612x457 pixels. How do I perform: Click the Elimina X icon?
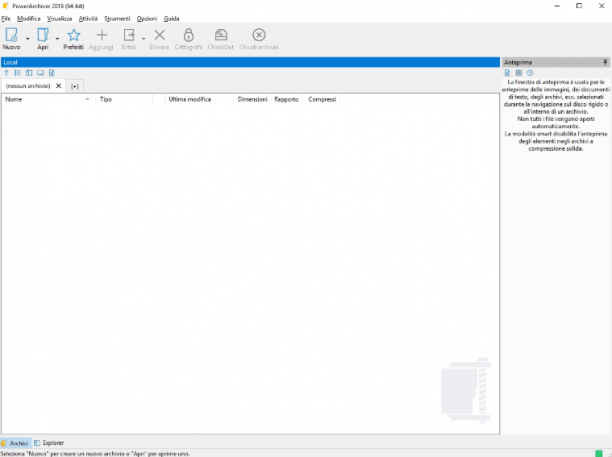point(159,35)
